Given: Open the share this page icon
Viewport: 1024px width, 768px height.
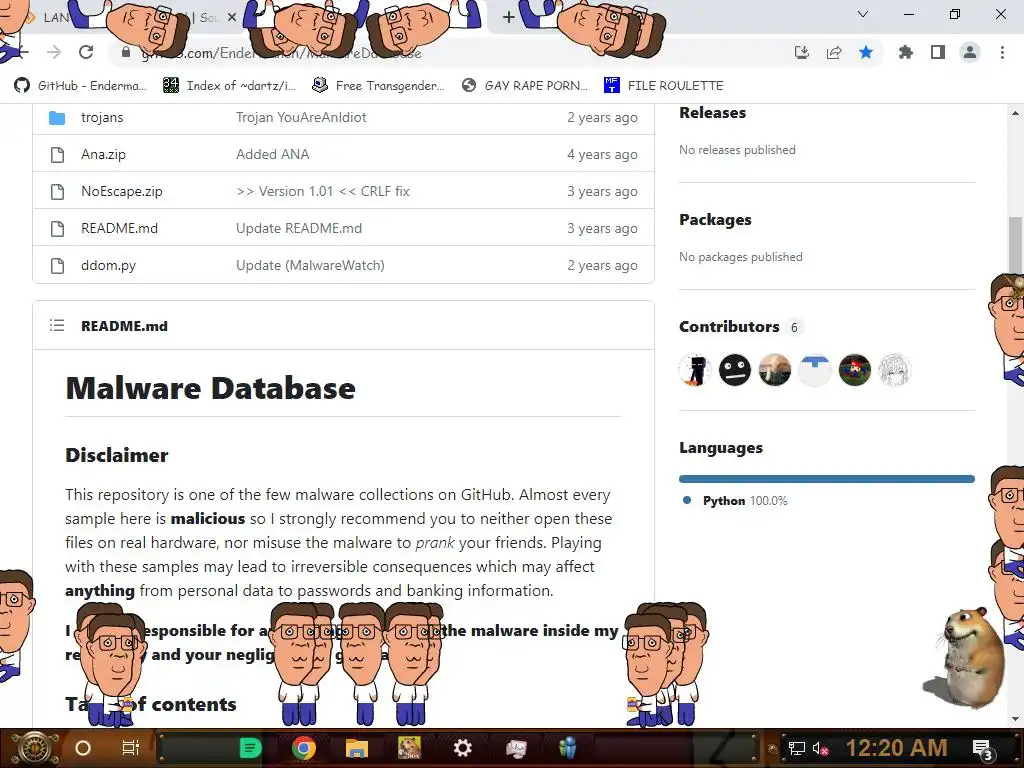Looking at the screenshot, I should click(x=834, y=52).
